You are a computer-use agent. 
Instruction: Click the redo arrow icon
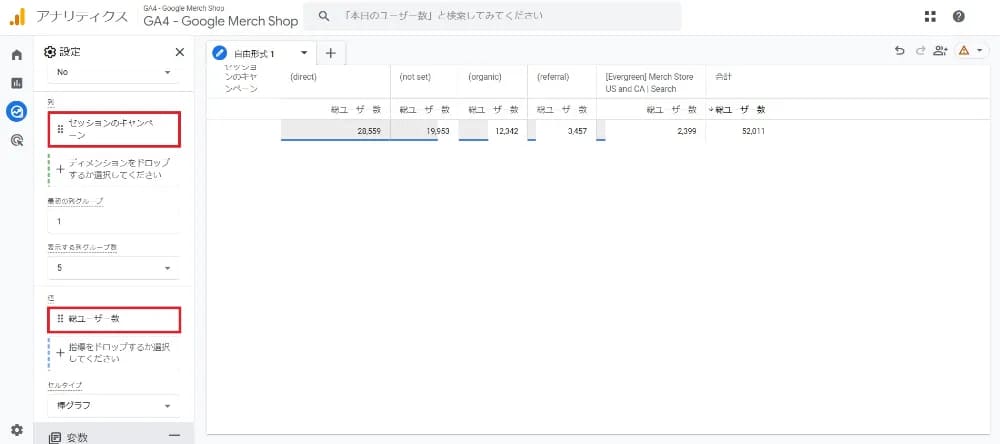(x=920, y=51)
